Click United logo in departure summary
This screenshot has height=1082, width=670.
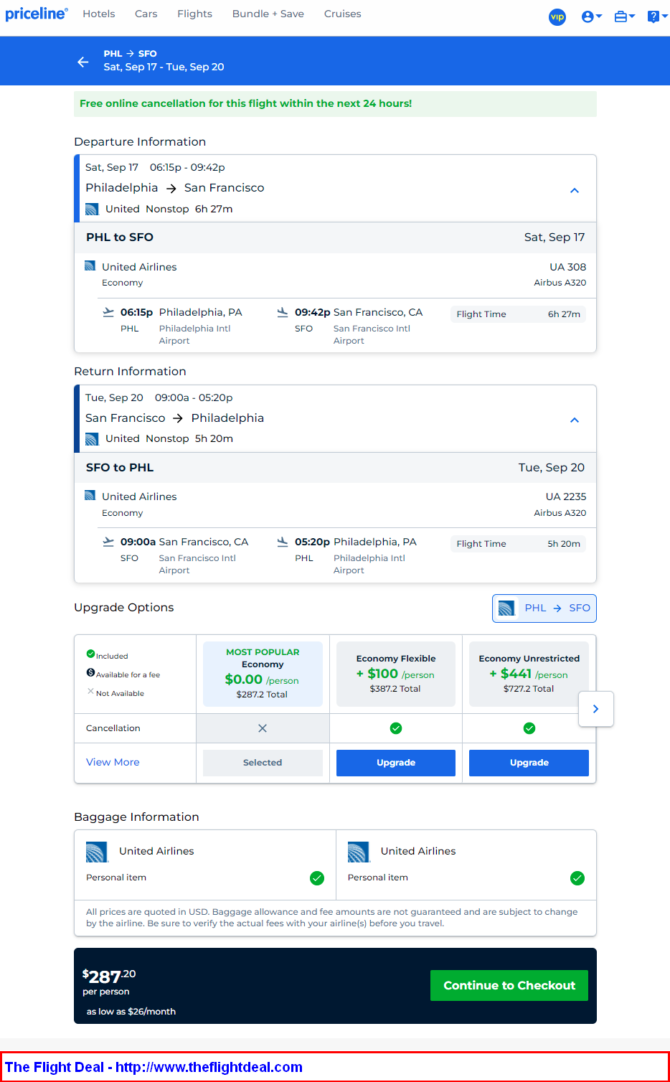(x=92, y=209)
